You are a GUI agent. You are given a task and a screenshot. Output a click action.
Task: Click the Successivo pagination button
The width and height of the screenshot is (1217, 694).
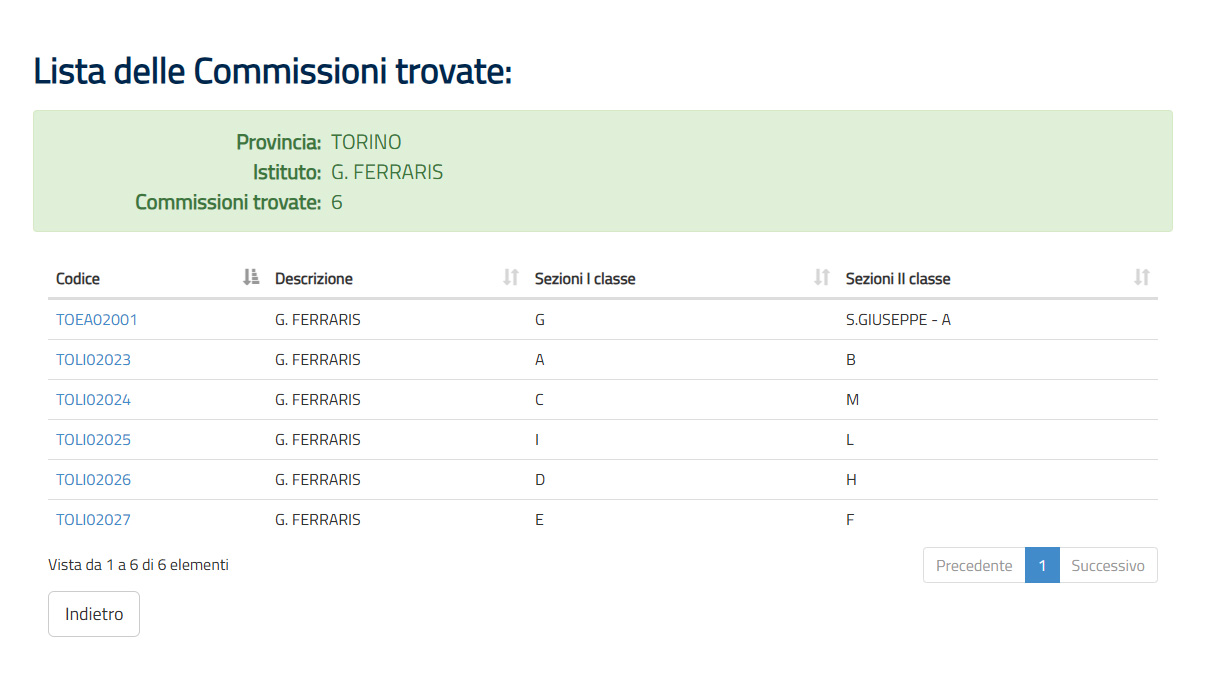click(1108, 565)
